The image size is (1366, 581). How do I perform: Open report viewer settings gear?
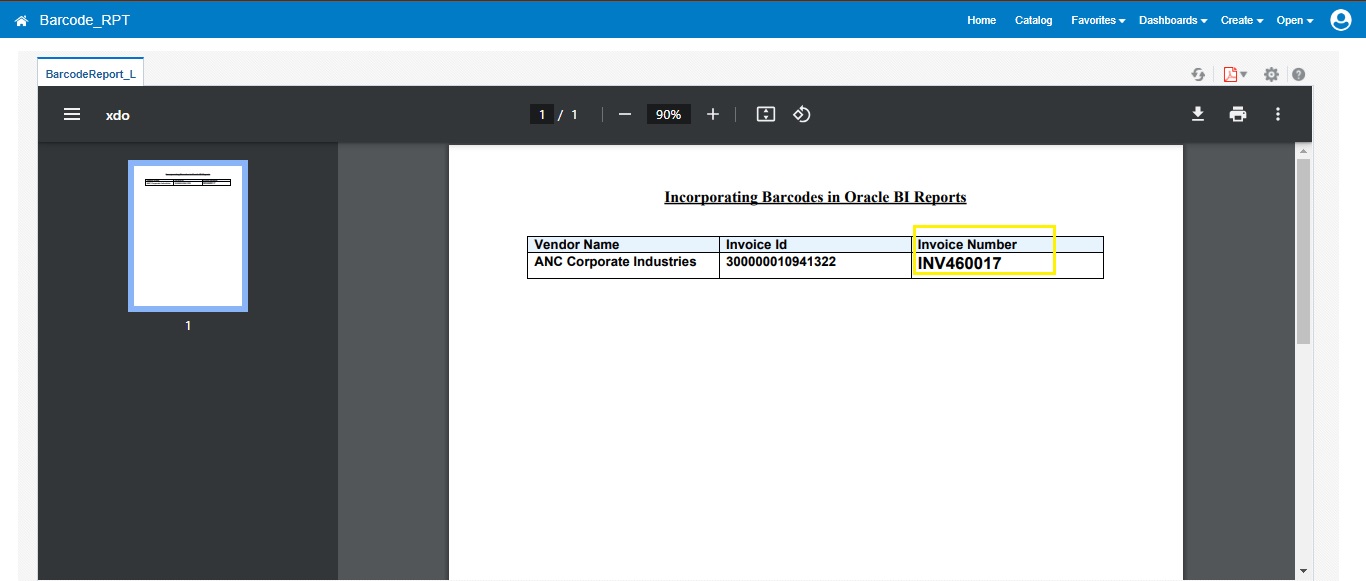point(1270,73)
